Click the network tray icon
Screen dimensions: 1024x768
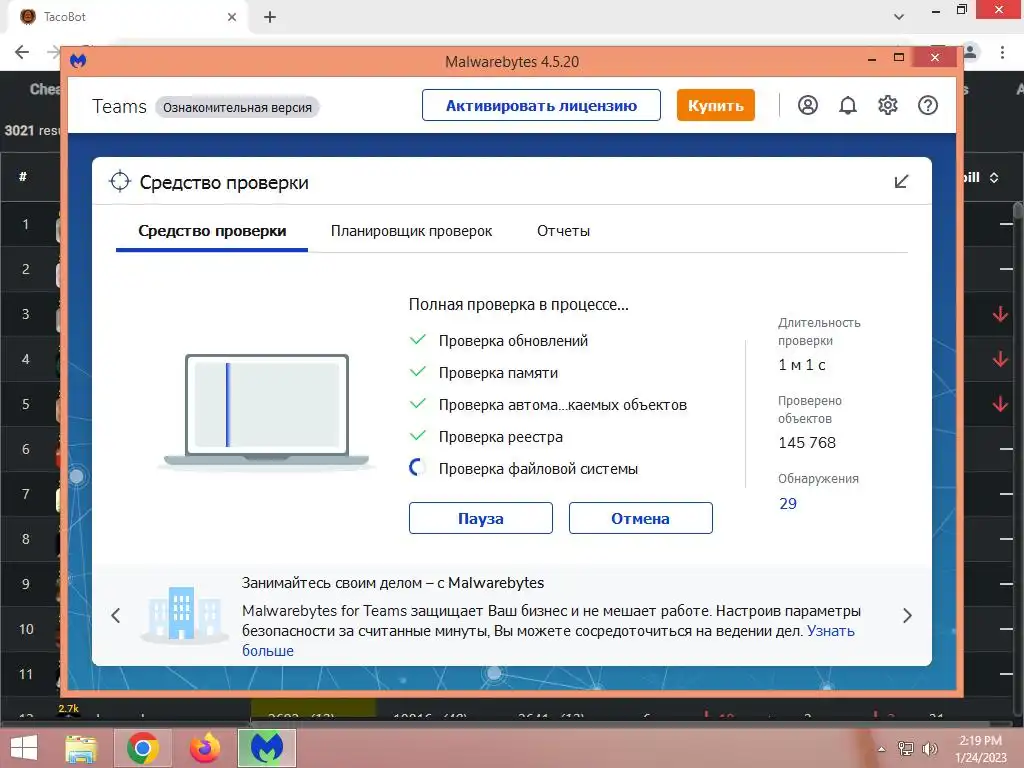point(906,749)
